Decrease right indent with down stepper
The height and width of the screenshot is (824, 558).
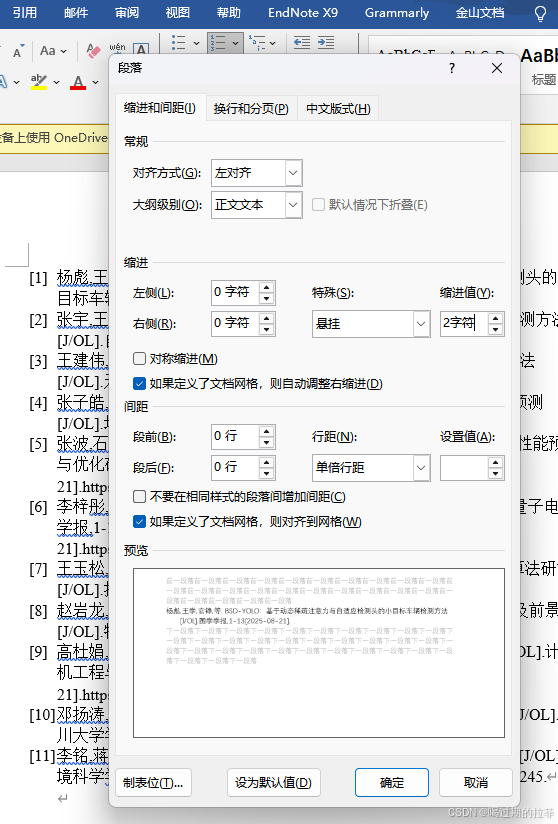(267, 329)
